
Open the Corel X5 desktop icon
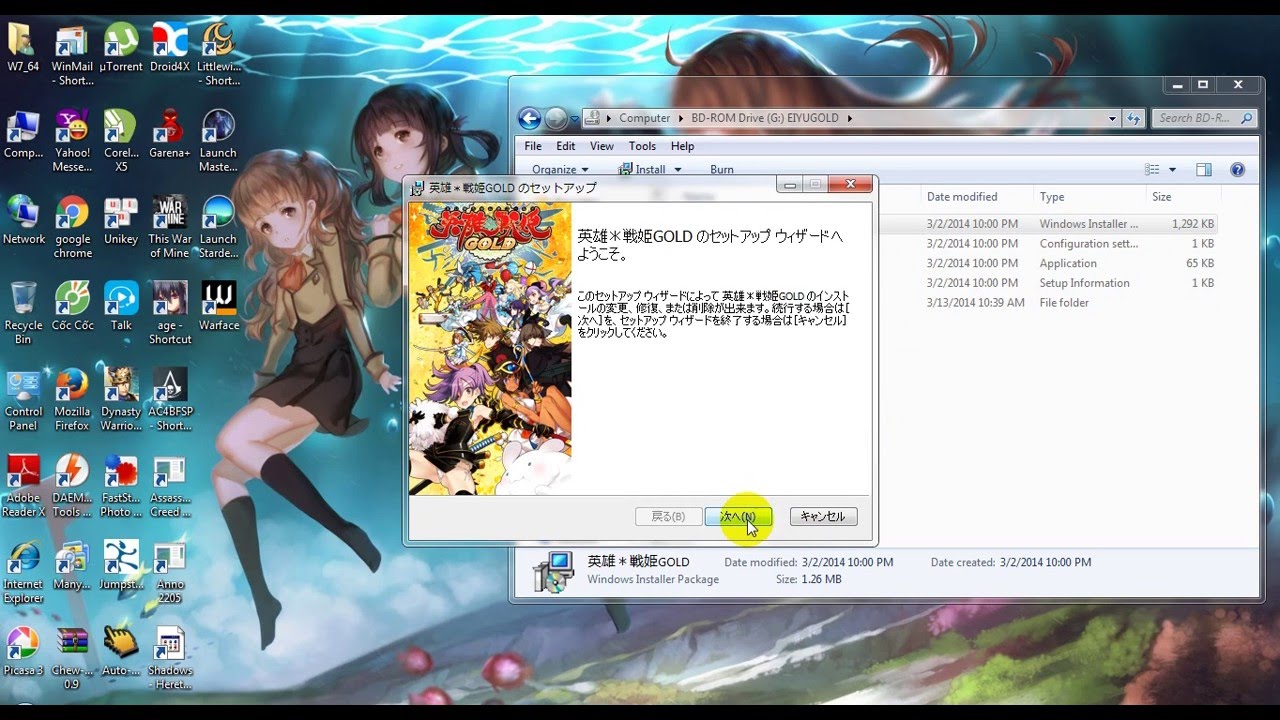pyautogui.click(x=121, y=142)
